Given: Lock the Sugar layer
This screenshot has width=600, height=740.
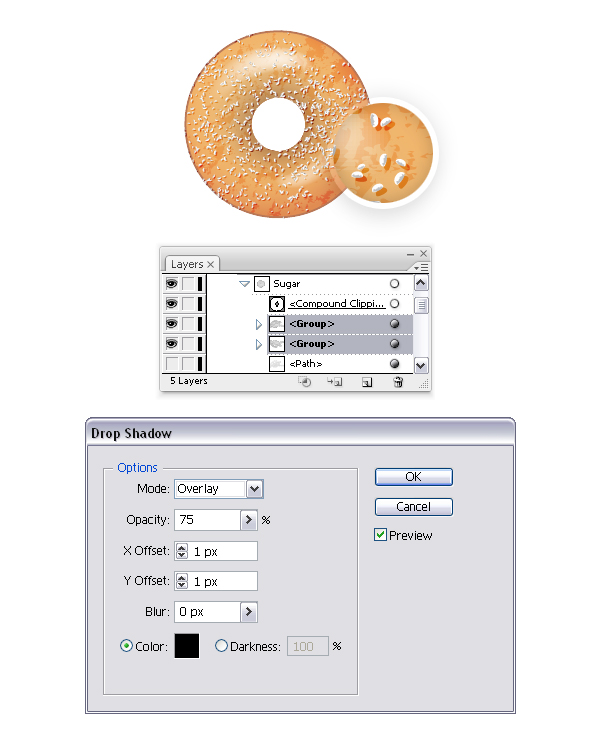Looking at the screenshot, I should 188,284.
